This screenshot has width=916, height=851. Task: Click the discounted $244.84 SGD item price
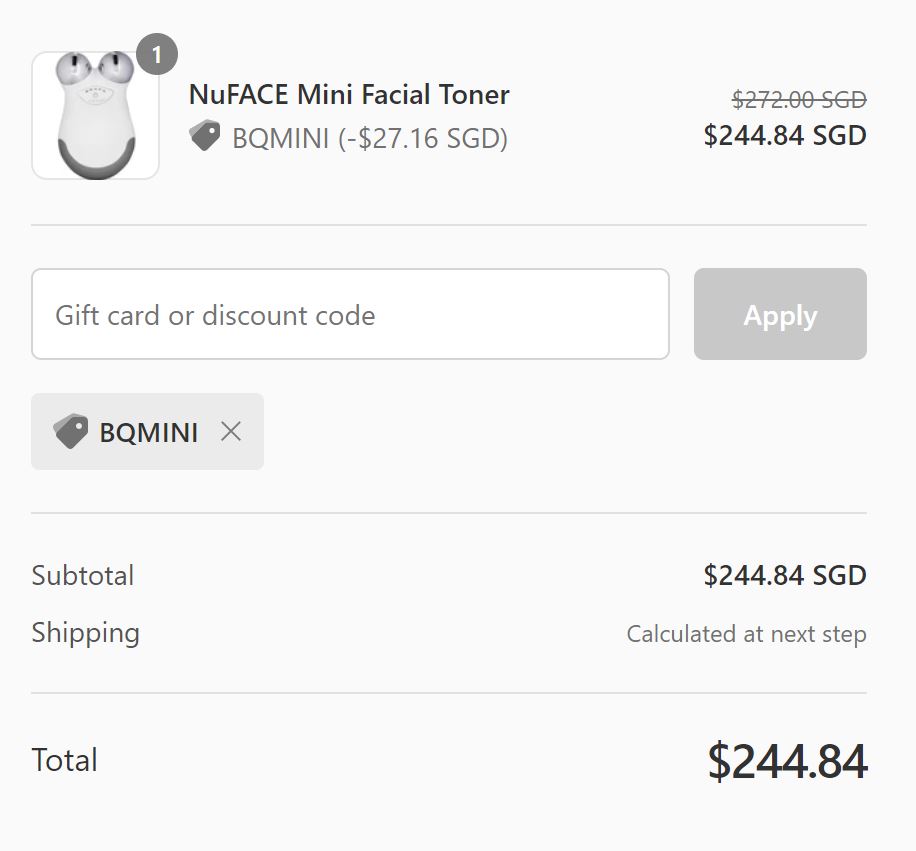tap(785, 135)
